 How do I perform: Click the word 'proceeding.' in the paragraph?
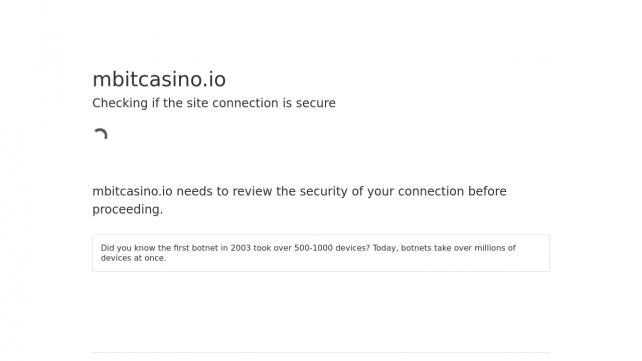(127, 210)
